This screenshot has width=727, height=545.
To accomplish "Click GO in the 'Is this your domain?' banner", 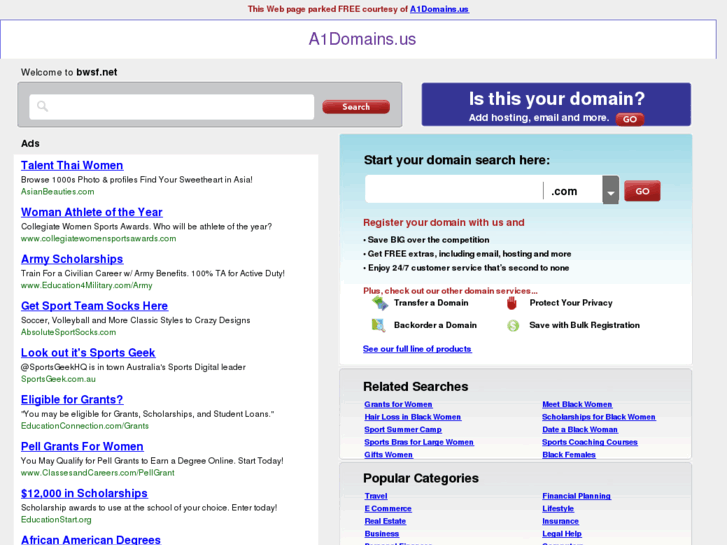I will [630, 119].
